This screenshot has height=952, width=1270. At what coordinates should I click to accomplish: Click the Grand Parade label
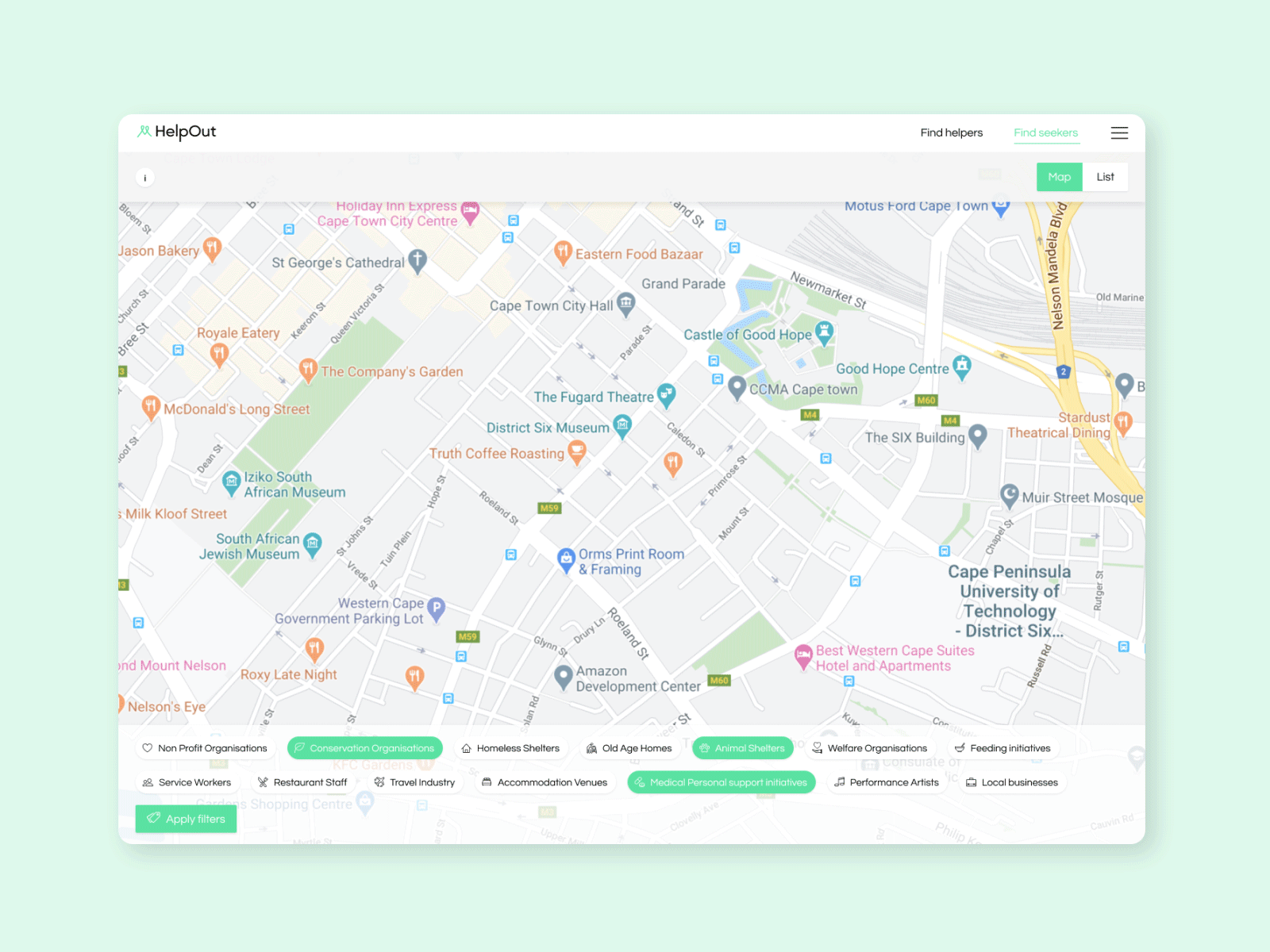683,283
